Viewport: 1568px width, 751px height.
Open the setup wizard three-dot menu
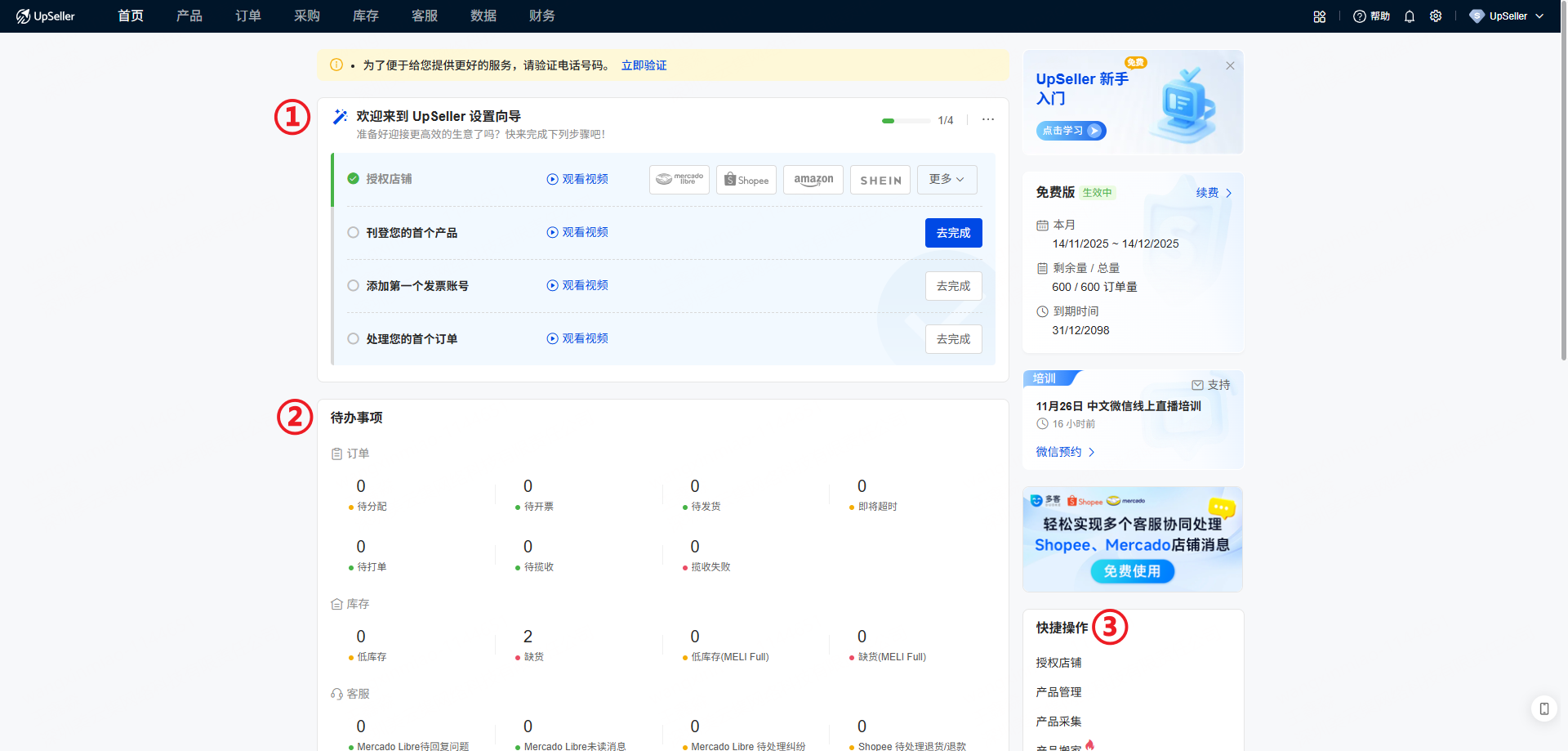pyautogui.click(x=988, y=119)
